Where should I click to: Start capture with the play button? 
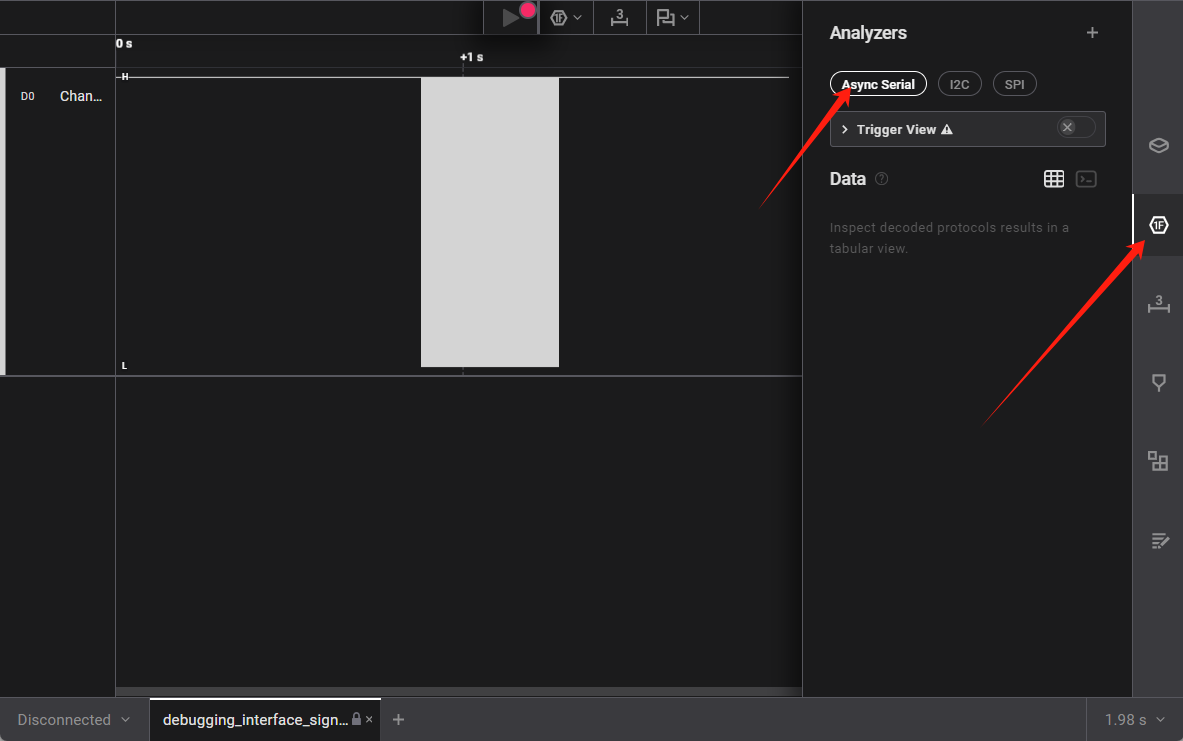511,18
